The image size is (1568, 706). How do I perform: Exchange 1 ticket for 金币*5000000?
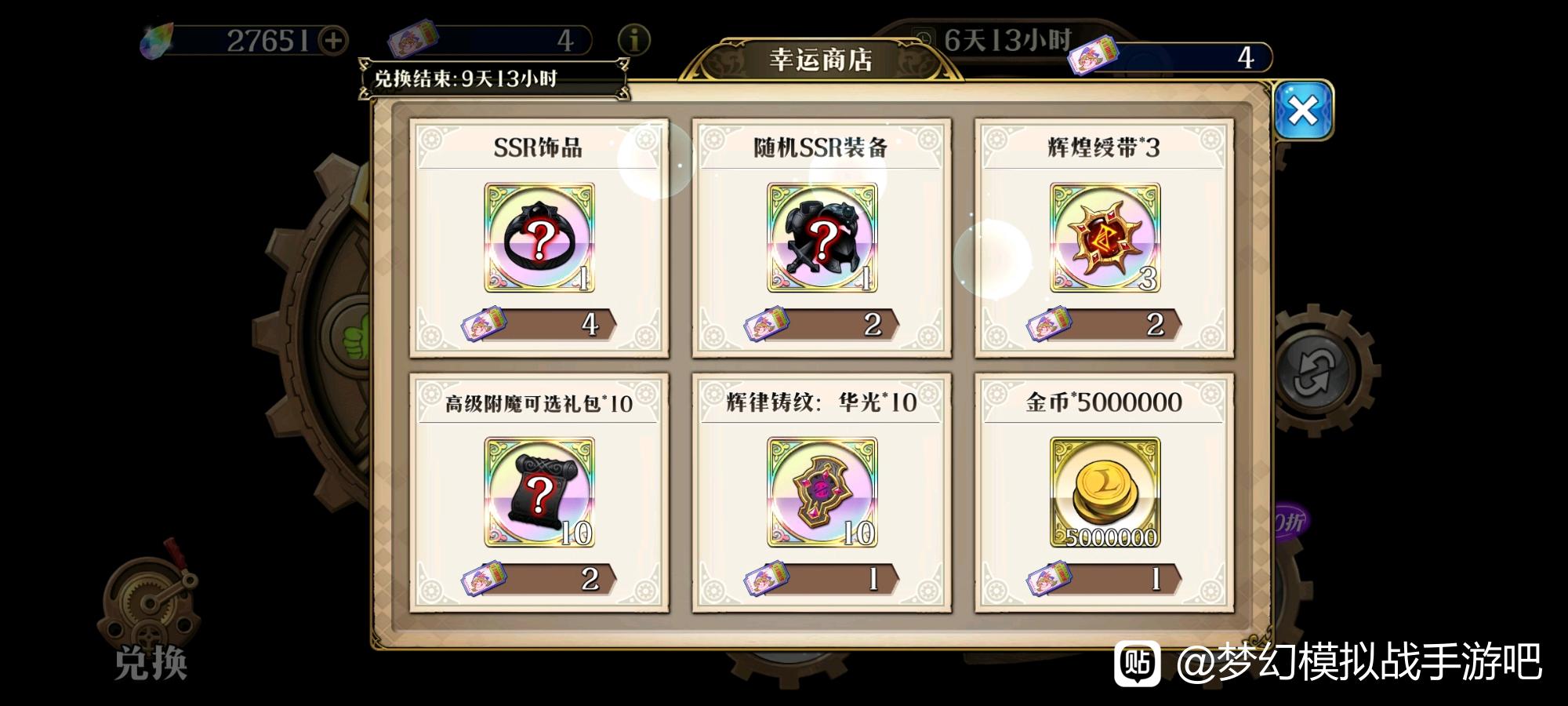coord(1105,579)
